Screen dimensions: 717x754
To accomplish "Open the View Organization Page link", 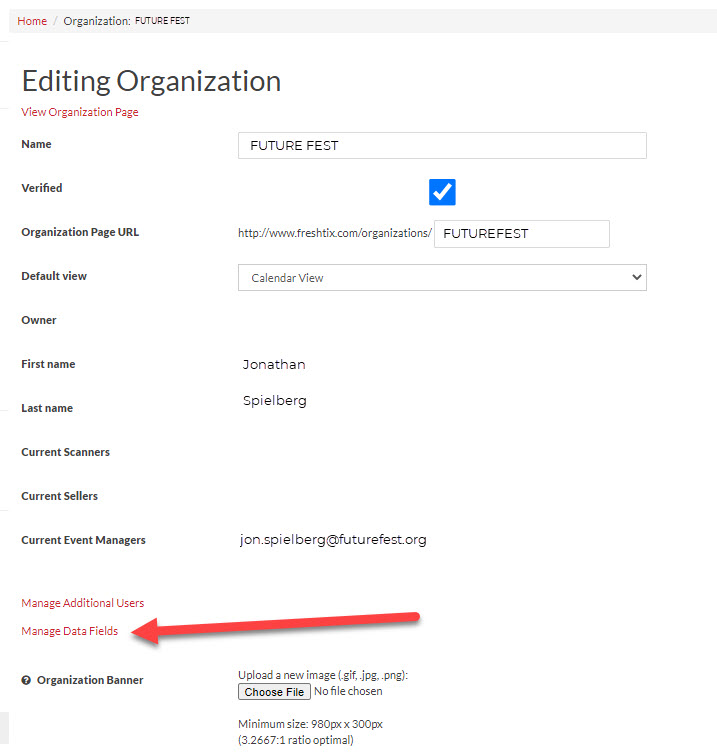I will [x=80, y=112].
